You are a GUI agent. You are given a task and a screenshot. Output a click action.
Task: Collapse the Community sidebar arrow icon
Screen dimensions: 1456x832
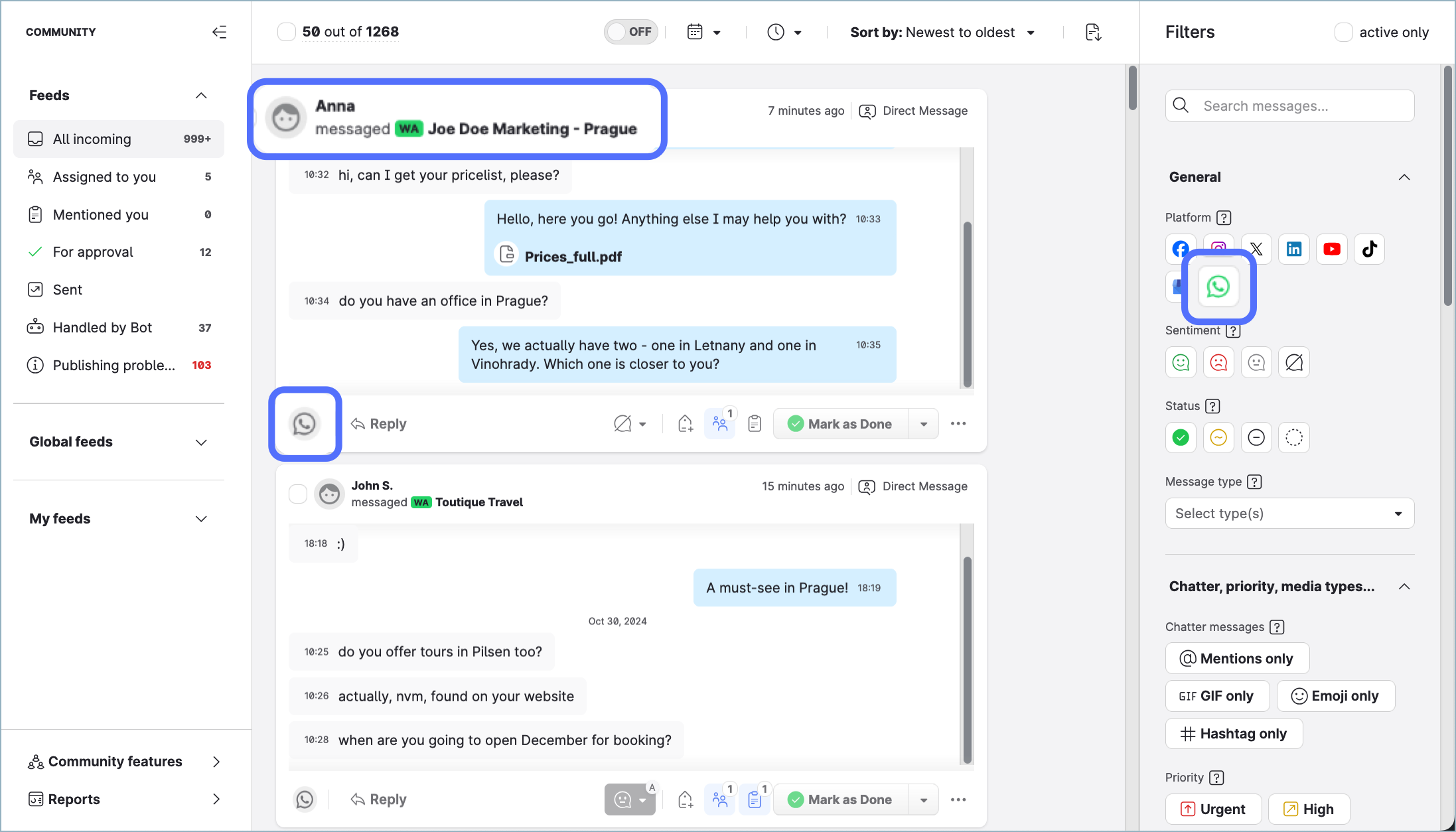[x=219, y=32]
